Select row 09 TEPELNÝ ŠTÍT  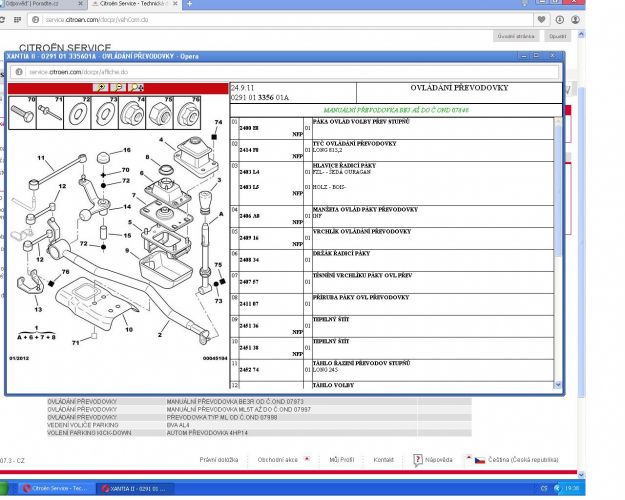392,326
